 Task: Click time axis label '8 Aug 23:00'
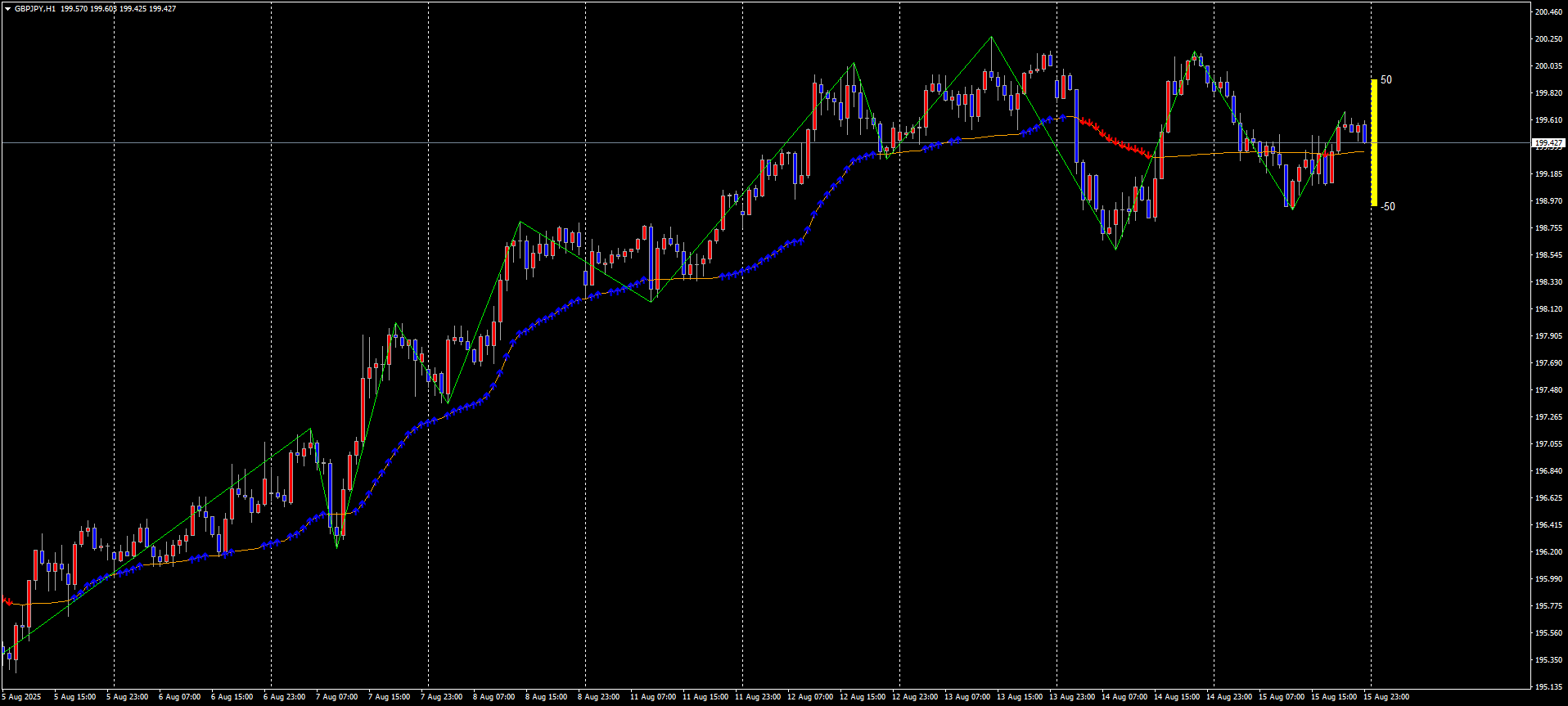click(x=599, y=698)
